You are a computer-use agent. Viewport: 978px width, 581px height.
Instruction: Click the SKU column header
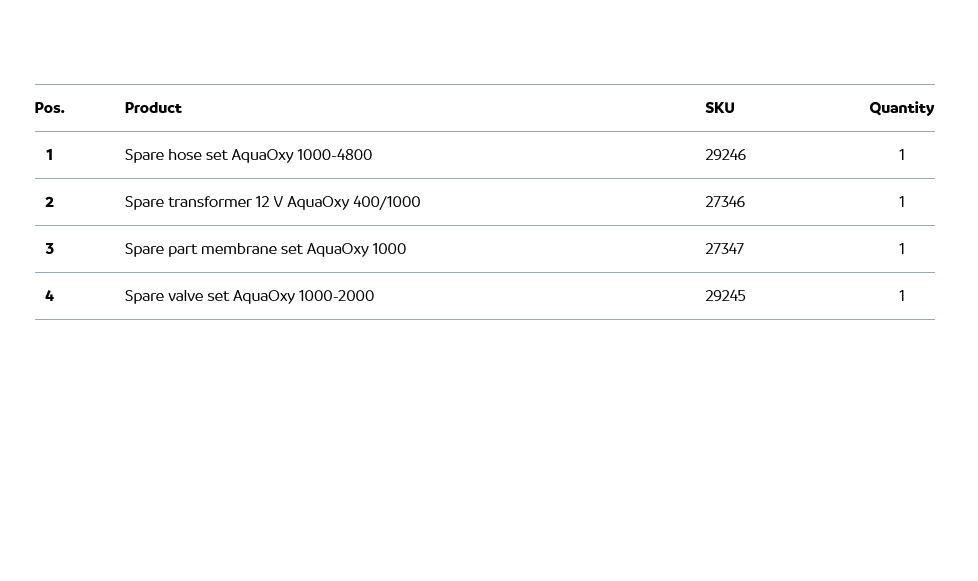tap(719, 108)
